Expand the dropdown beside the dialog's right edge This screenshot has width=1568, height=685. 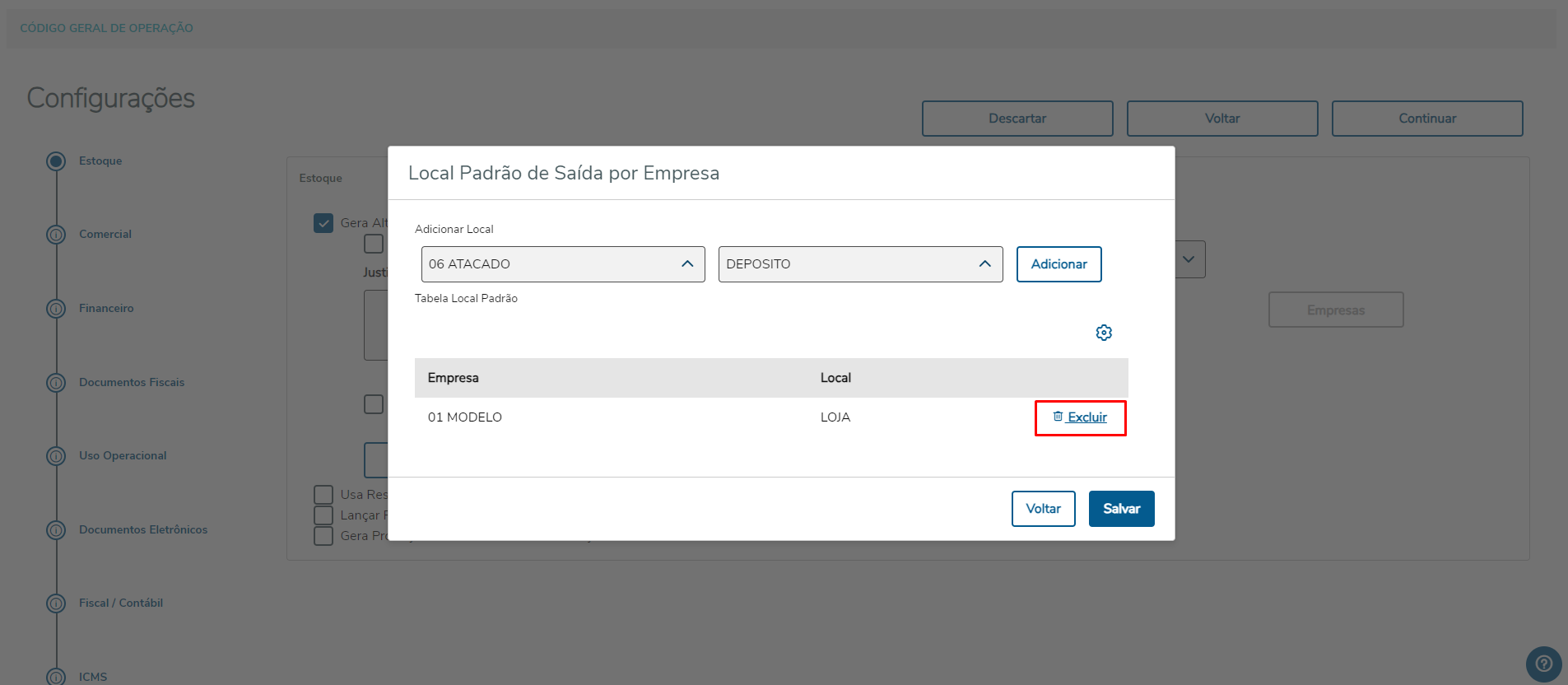pyautogui.click(x=1189, y=259)
